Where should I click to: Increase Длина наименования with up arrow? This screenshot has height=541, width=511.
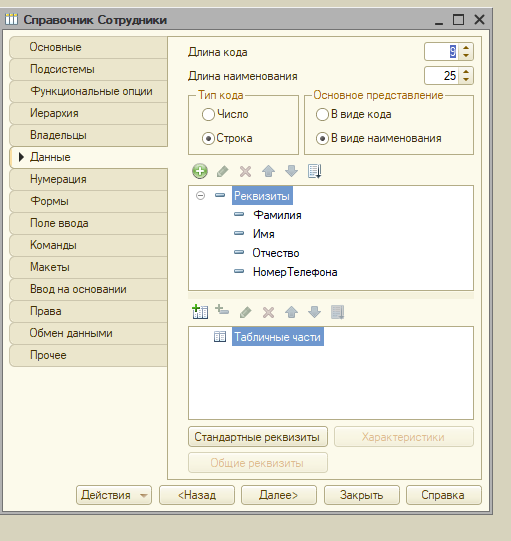466,72
